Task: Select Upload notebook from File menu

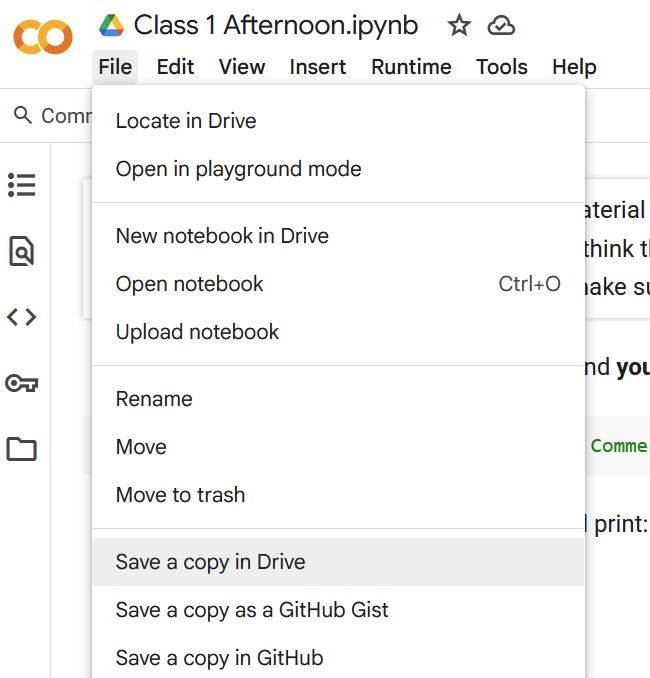Action: [x=197, y=332]
